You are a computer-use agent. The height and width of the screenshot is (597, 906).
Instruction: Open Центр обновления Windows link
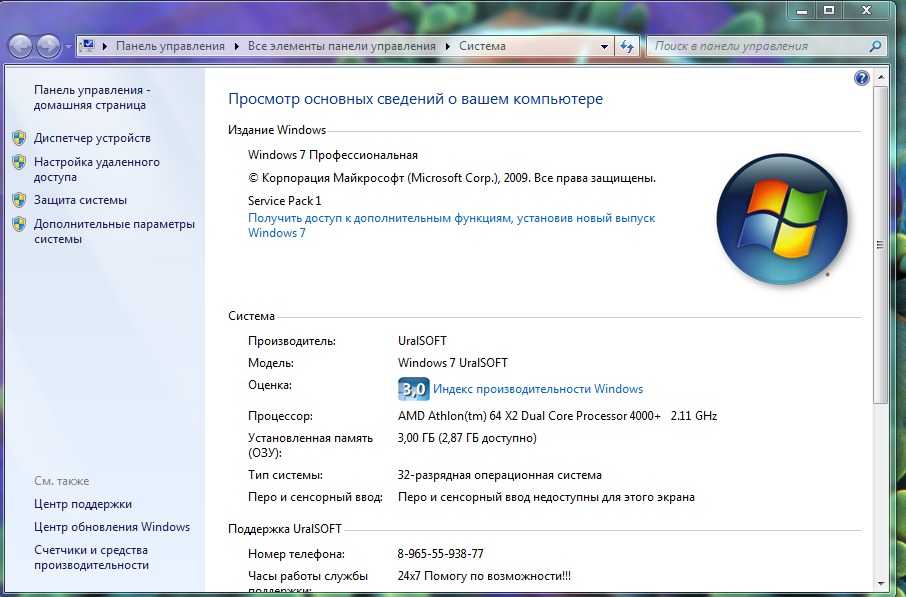click(x=112, y=526)
